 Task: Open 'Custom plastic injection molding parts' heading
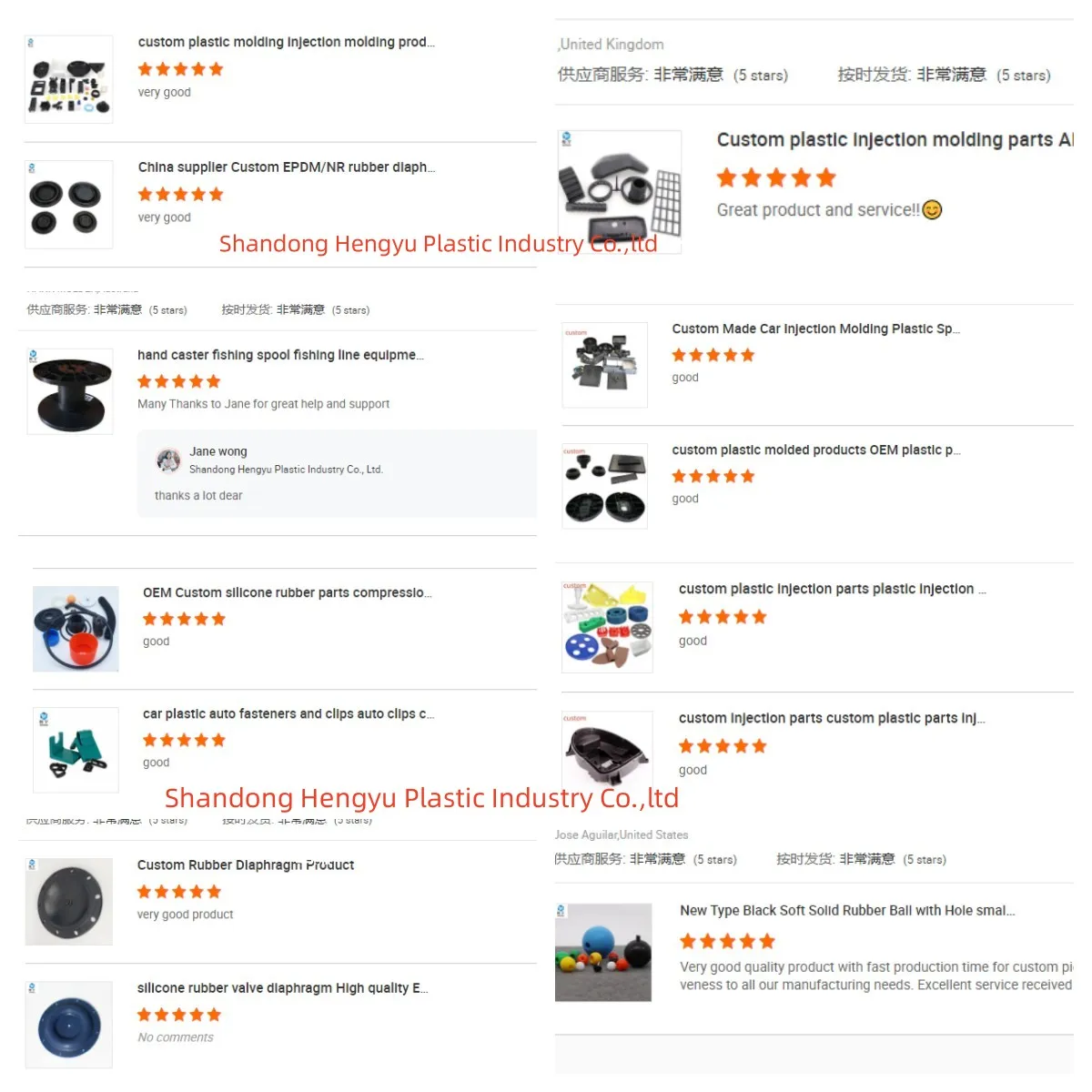pos(895,139)
